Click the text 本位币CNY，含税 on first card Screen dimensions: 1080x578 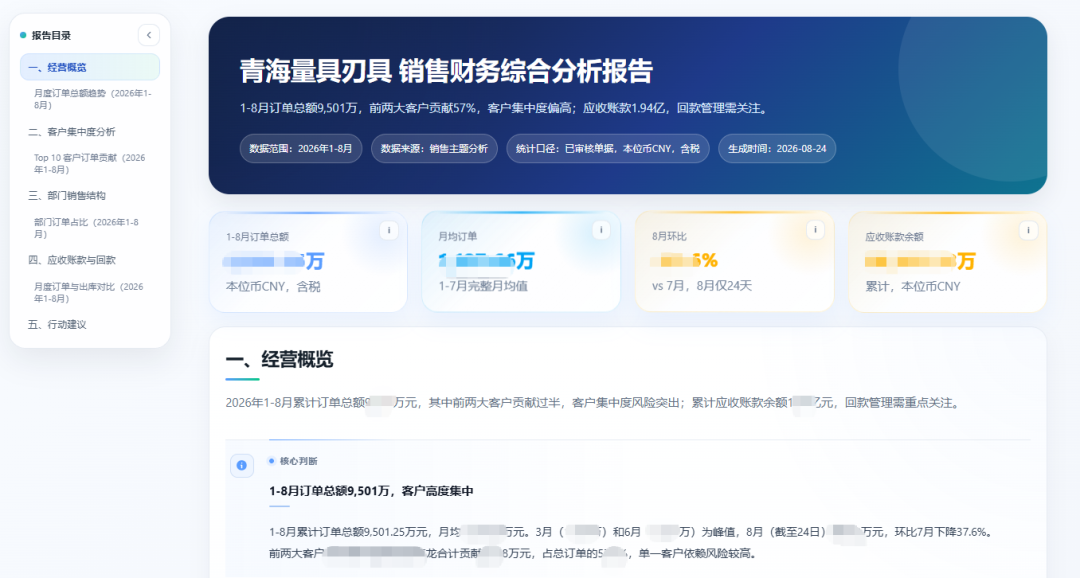click(273, 287)
